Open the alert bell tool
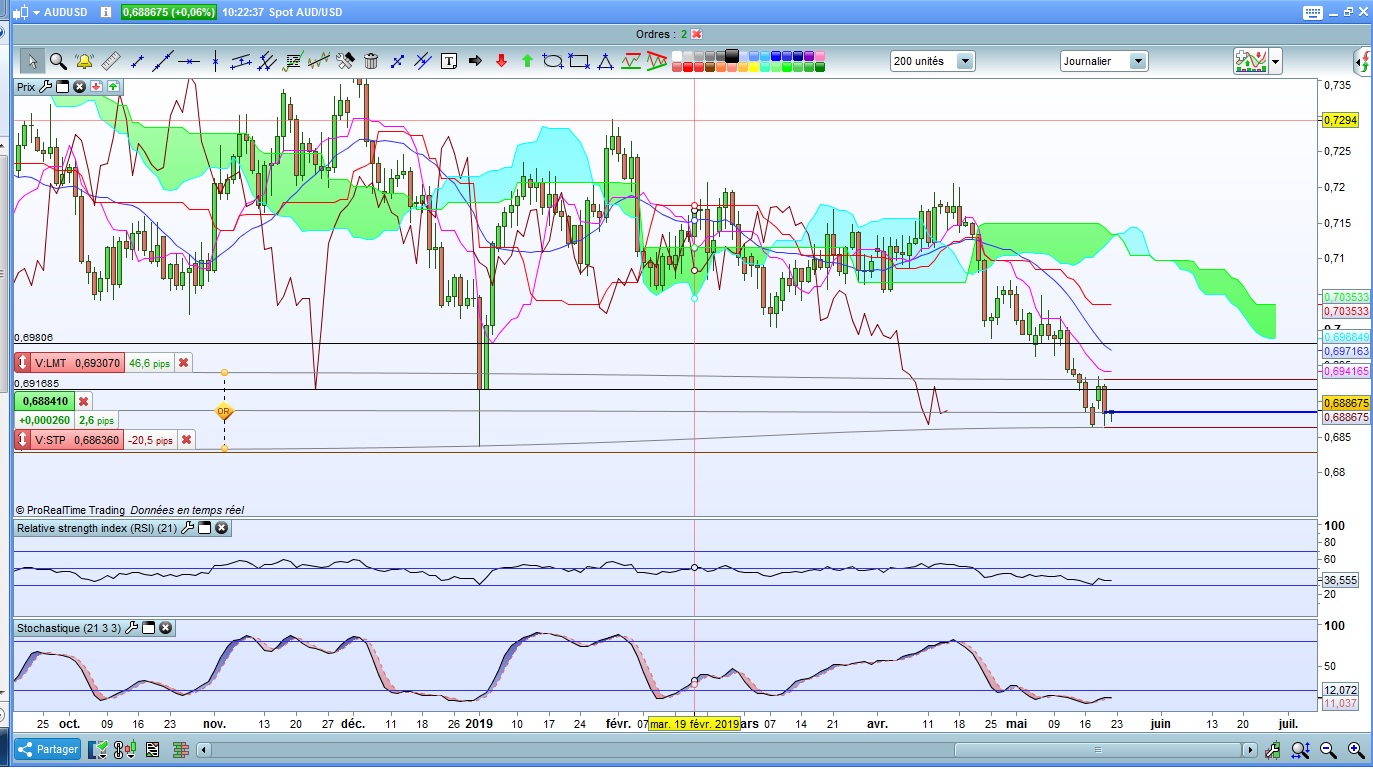Screen dimensions: 1373x769 point(84,61)
